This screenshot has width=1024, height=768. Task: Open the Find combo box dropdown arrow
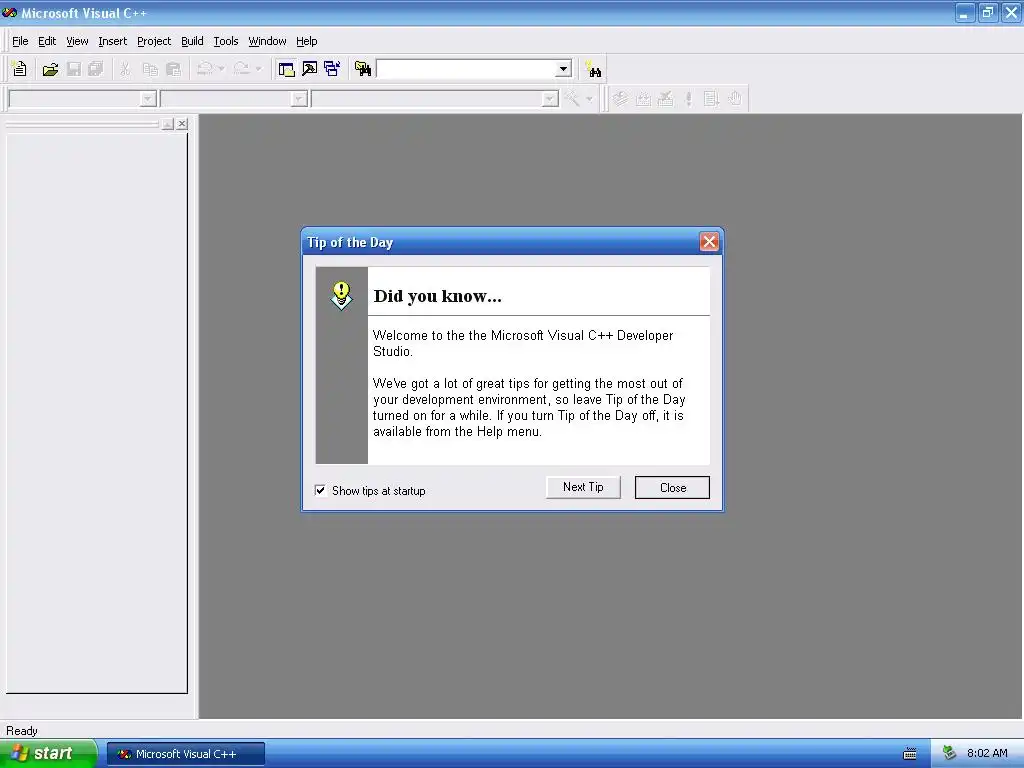[563, 69]
